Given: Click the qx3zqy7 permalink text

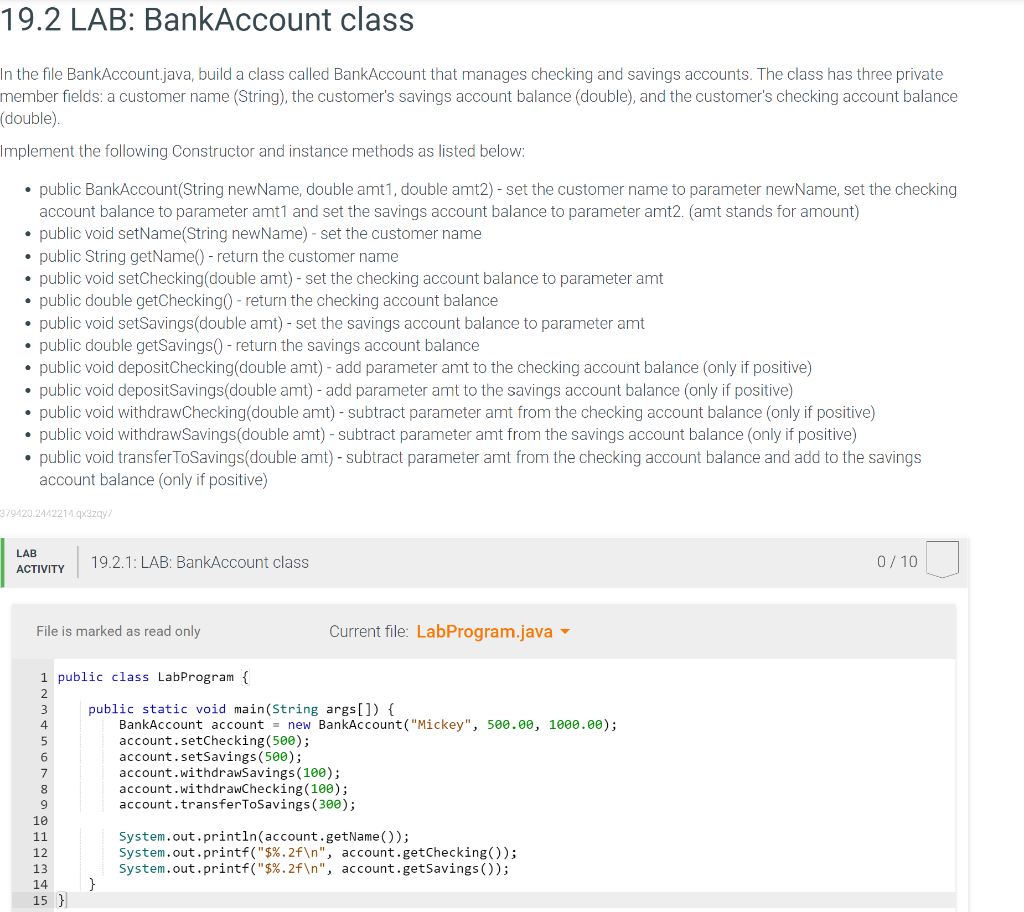Looking at the screenshot, I should click(57, 512).
